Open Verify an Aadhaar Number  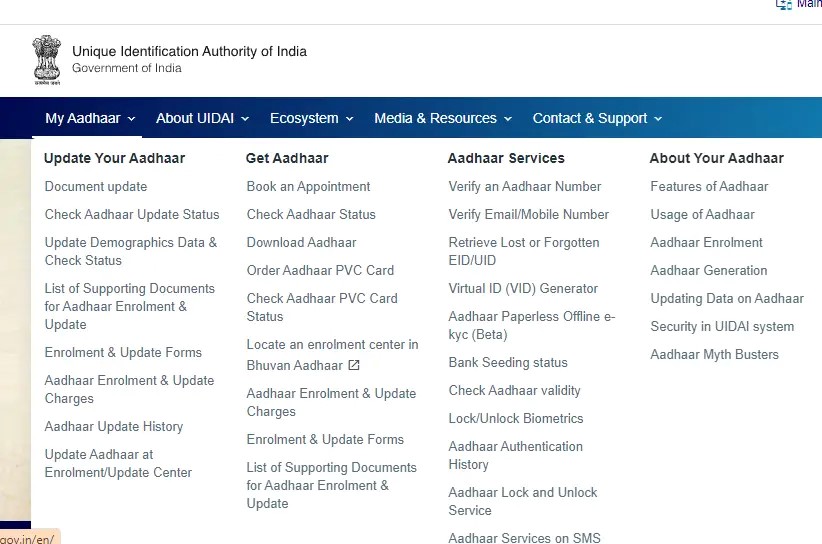point(525,187)
